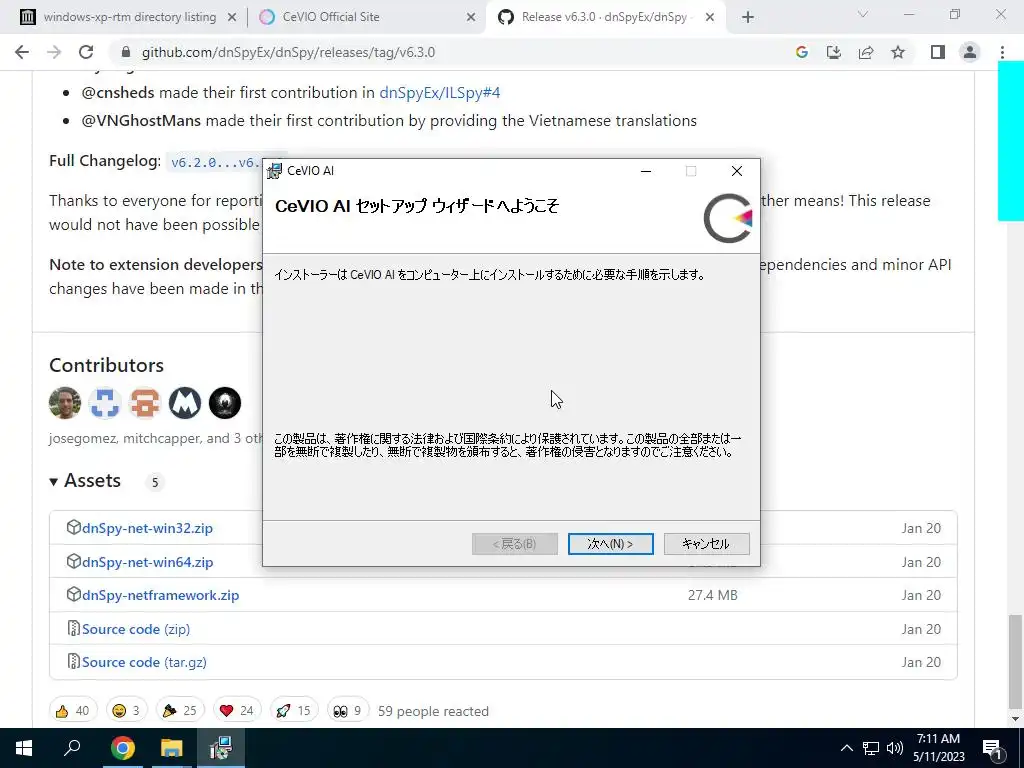
Task: Download dnSpy-netframework.zip
Action: pyautogui.click(x=161, y=596)
